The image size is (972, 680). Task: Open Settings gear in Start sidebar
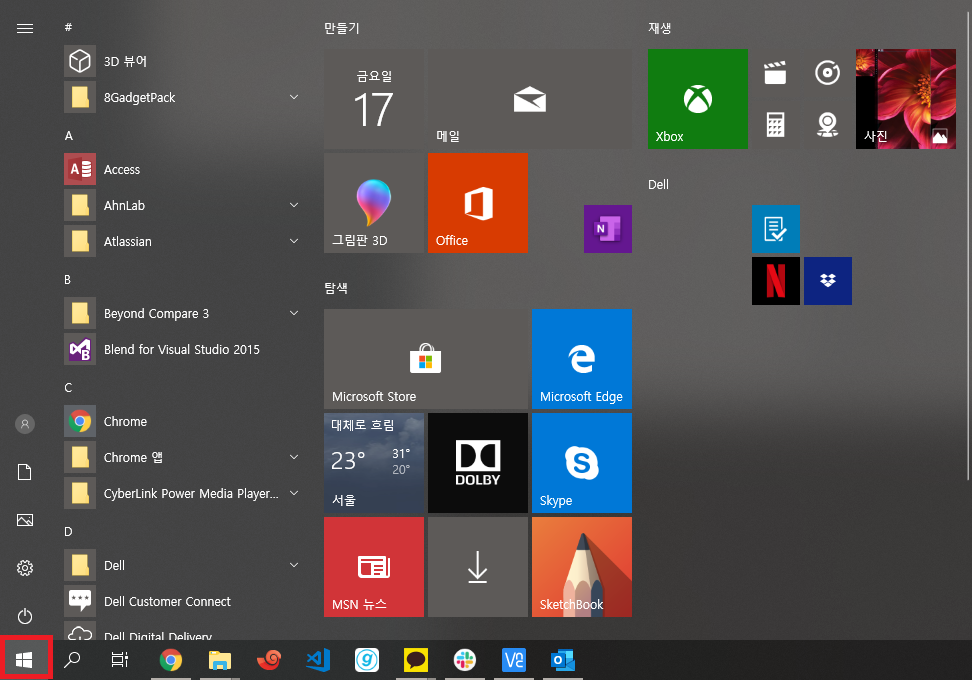pos(25,568)
